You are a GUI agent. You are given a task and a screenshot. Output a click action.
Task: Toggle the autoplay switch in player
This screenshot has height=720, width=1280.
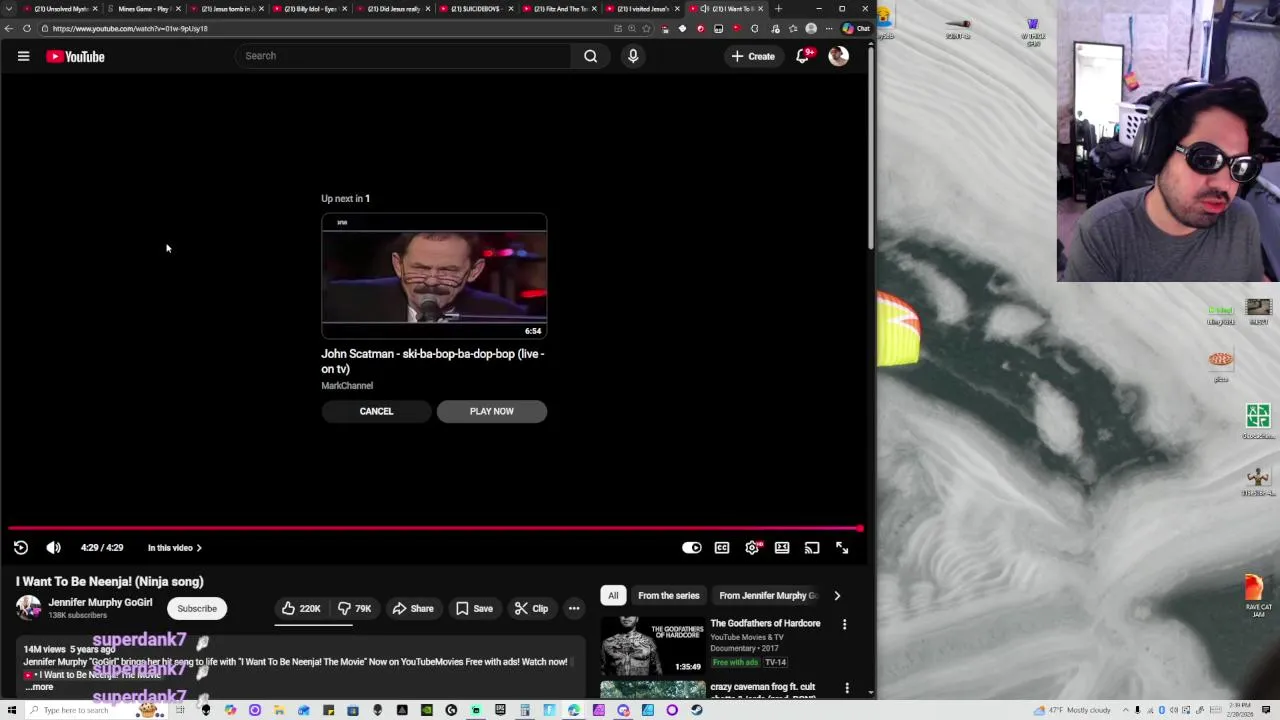pyautogui.click(x=691, y=547)
